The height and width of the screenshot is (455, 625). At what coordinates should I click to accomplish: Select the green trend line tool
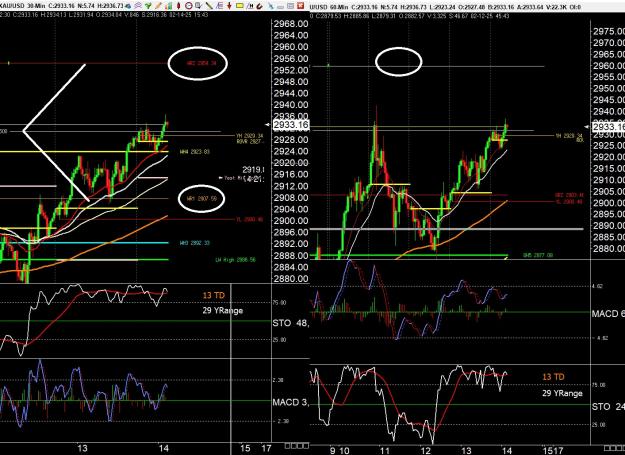pos(209,6)
